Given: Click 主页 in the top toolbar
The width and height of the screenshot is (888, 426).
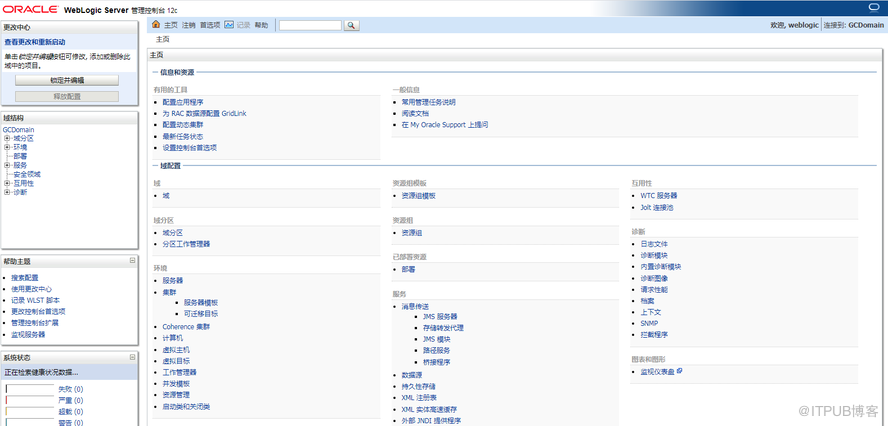Looking at the screenshot, I should [x=170, y=25].
